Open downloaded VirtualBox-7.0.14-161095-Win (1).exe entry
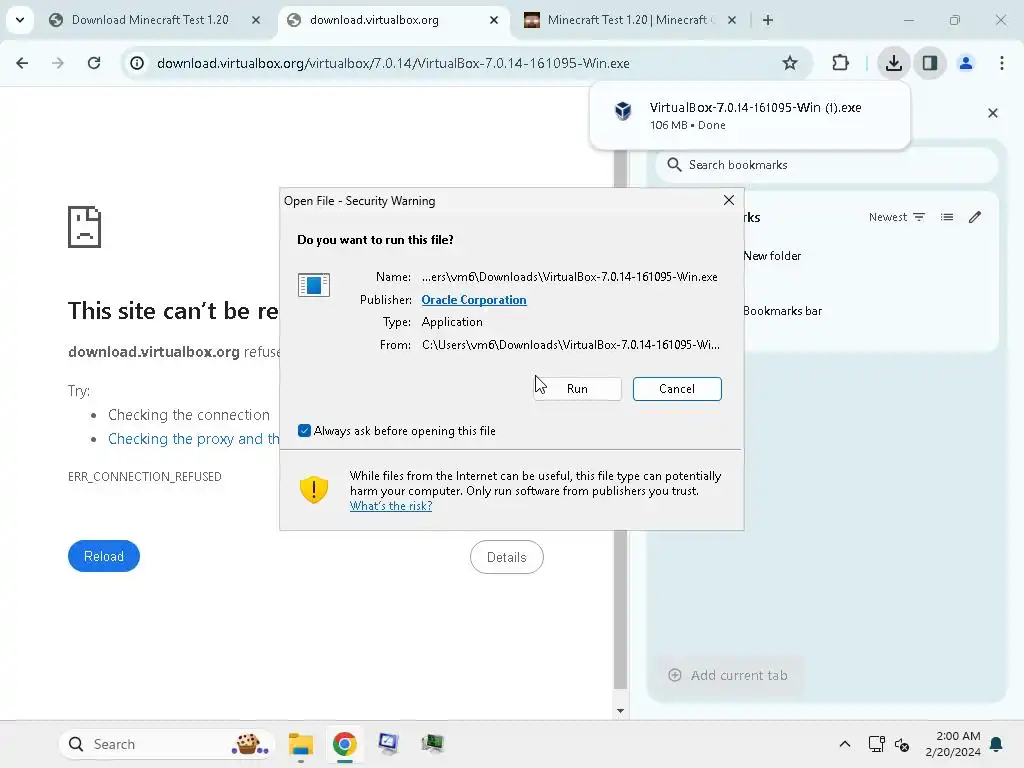Image resolution: width=1024 pixels, height=768 pixels. pos(750,116)
